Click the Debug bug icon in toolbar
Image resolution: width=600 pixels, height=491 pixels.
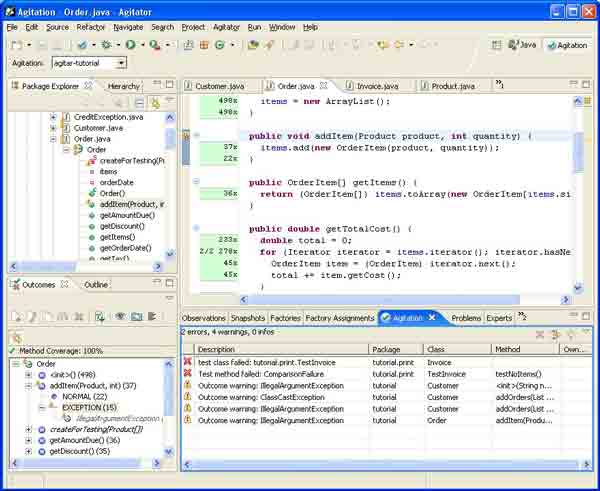tap(105, 45)
